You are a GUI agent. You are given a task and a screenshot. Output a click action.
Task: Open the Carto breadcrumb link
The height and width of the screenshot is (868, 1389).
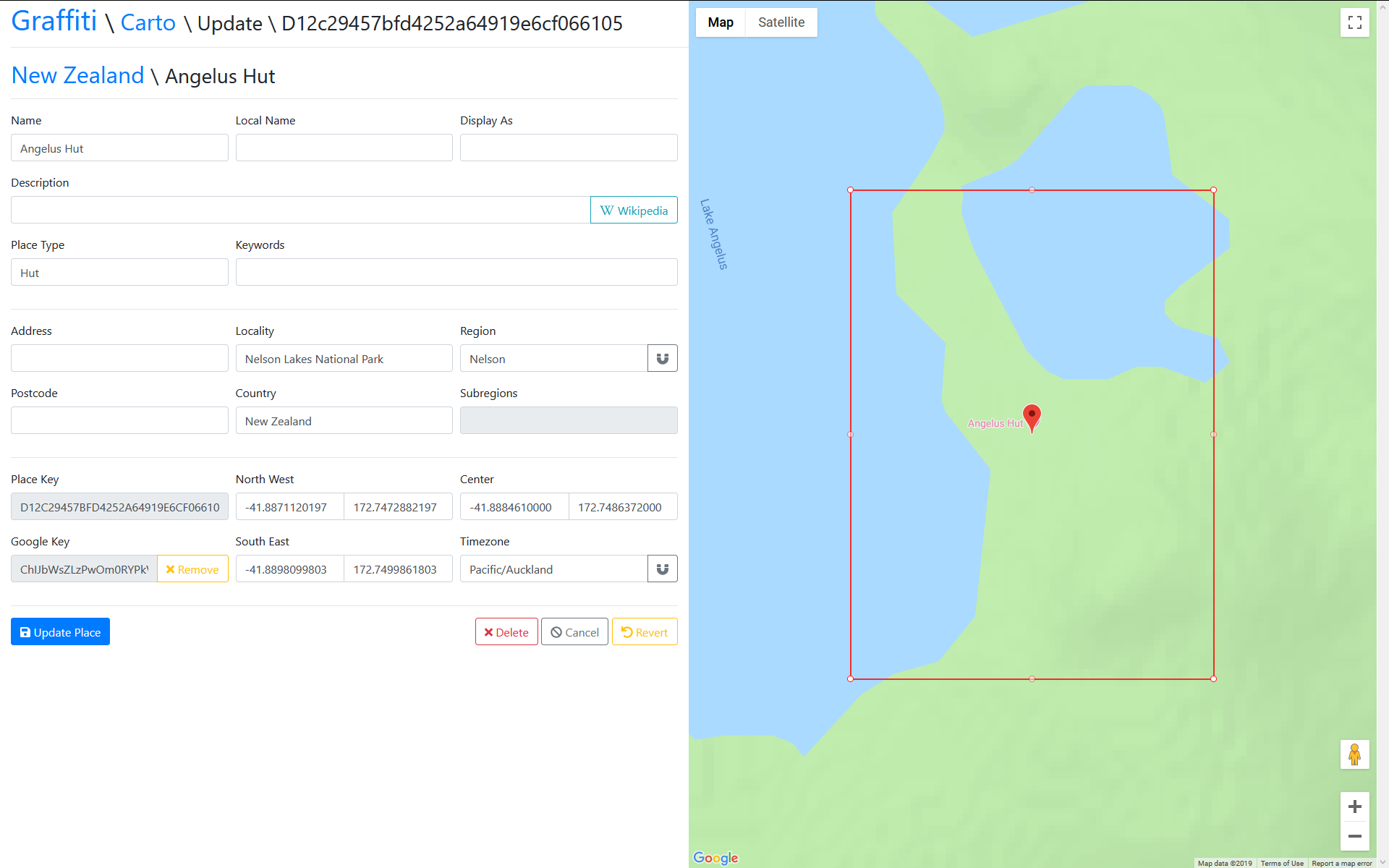click(x=148, y=22)
